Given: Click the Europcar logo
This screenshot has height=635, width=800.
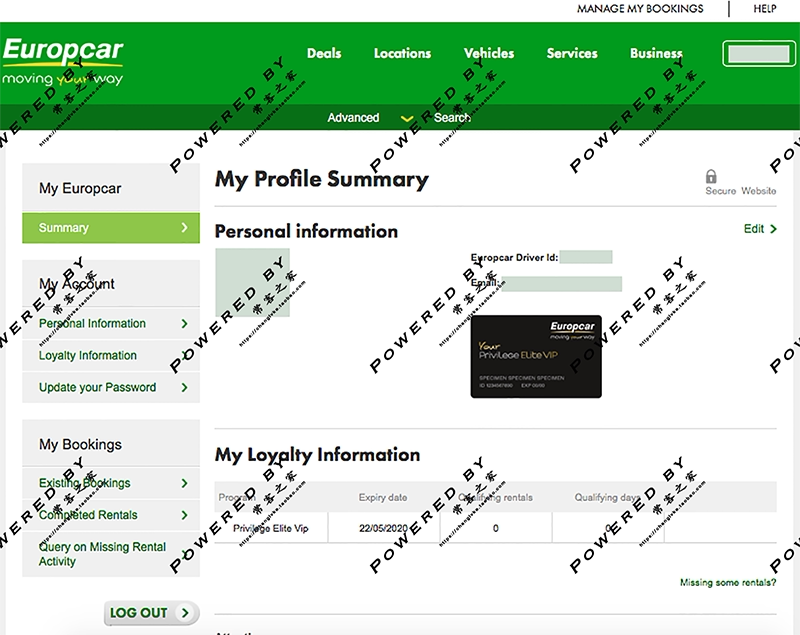Looking at the screenshot, I should click(62, 61).
